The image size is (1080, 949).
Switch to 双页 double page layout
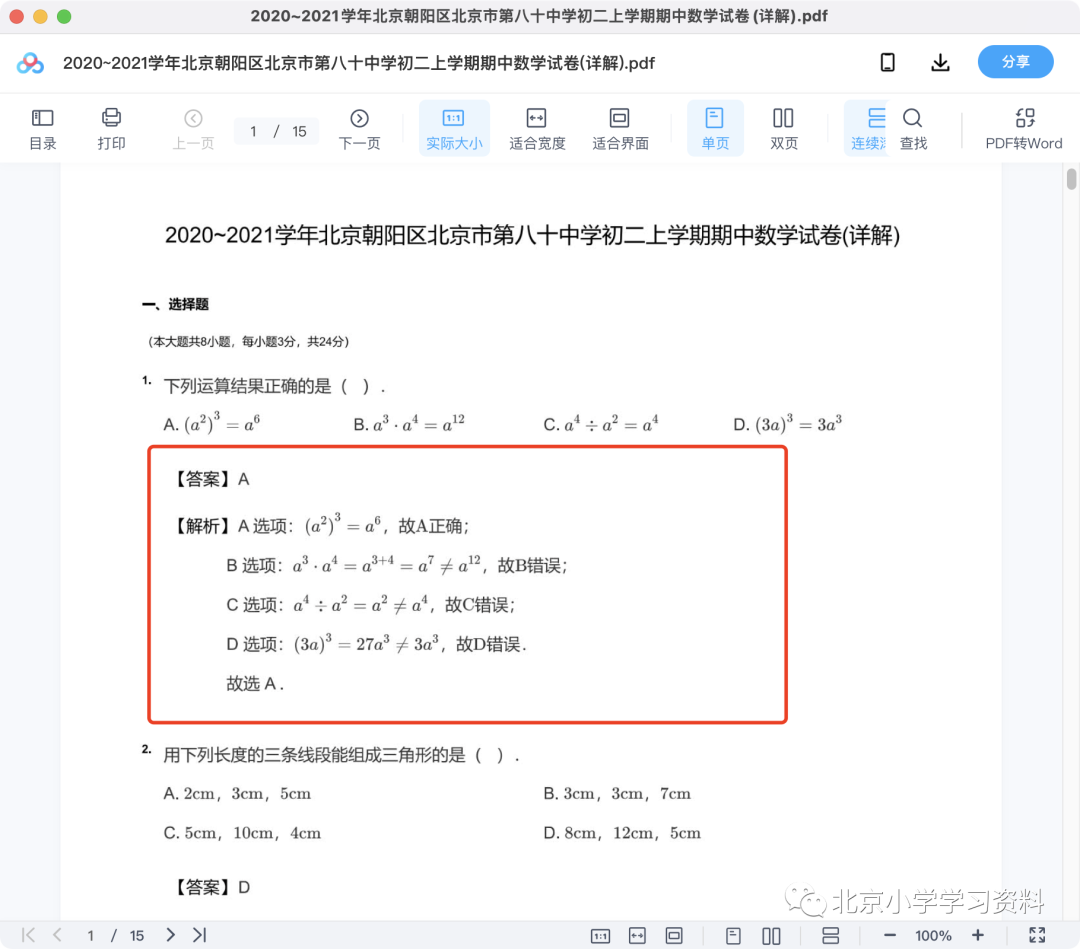coord(783,129)
